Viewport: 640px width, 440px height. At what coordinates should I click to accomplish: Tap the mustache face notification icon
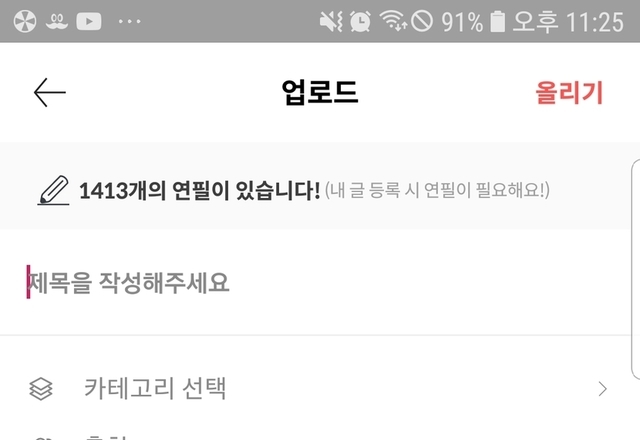[57, 22]
